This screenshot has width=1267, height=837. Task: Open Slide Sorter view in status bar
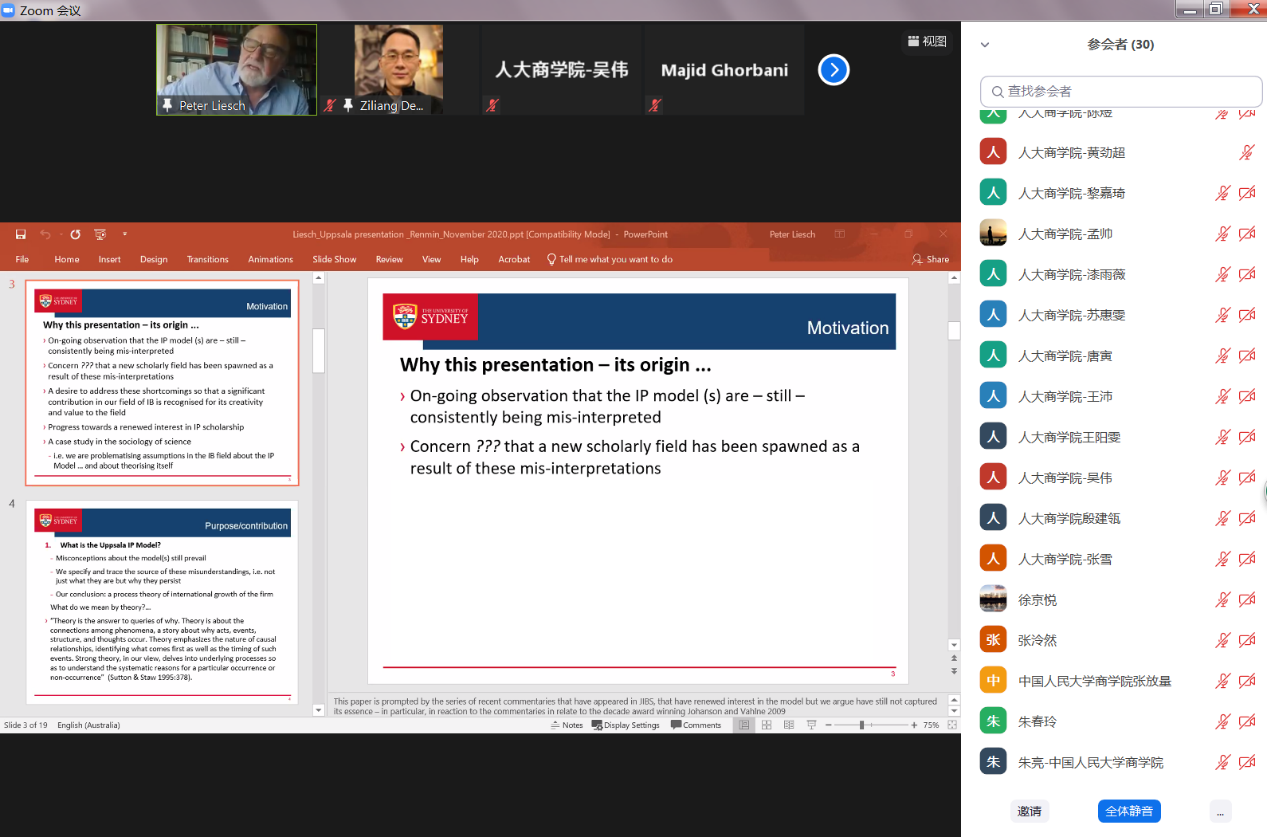point(766,725)
